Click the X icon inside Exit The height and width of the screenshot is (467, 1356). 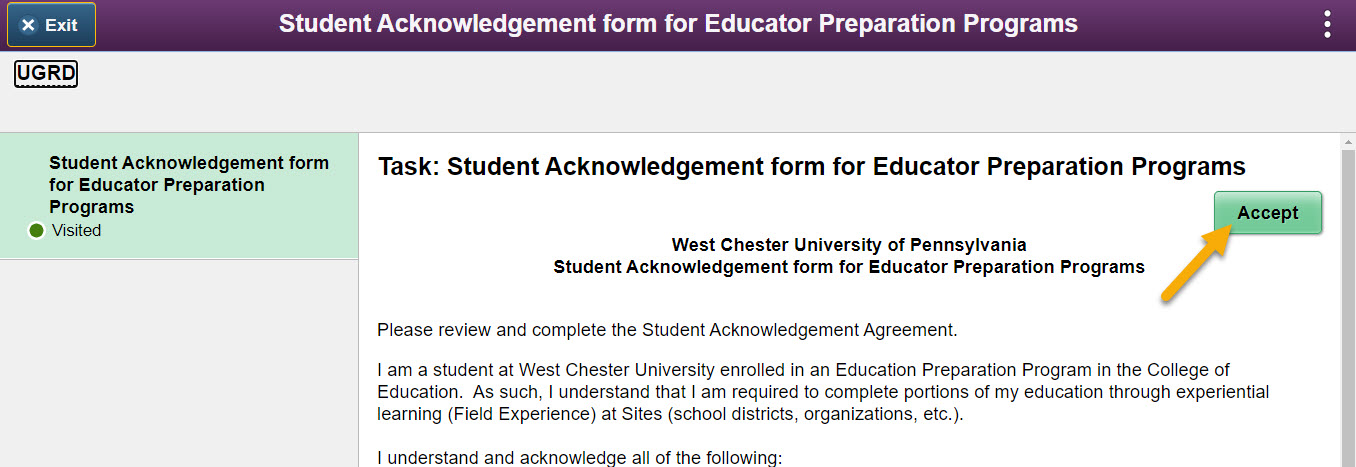click(28, 25)
